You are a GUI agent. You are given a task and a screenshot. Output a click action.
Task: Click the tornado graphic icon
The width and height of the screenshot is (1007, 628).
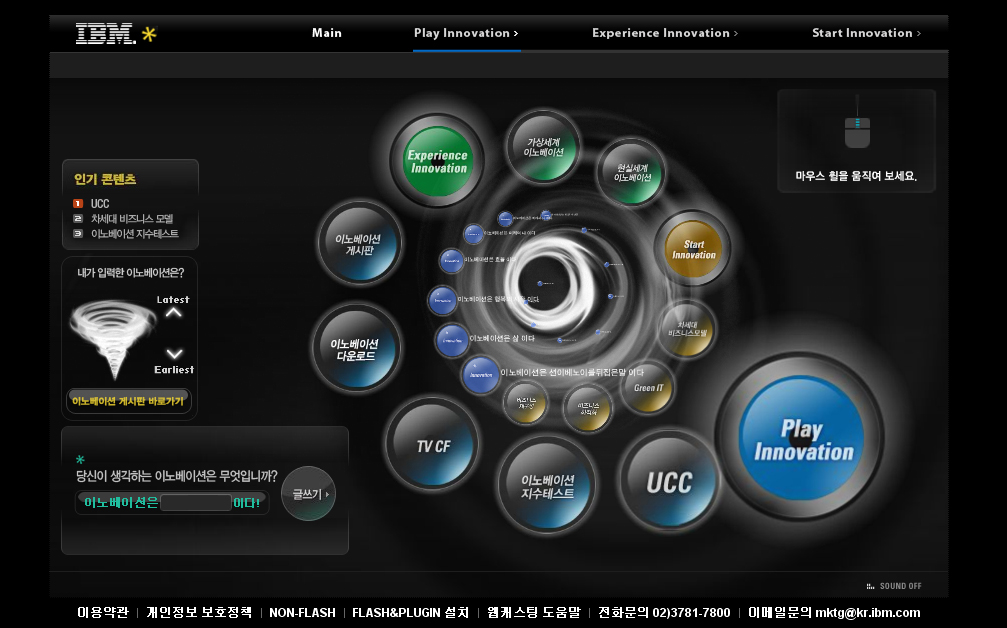[113, 338]
